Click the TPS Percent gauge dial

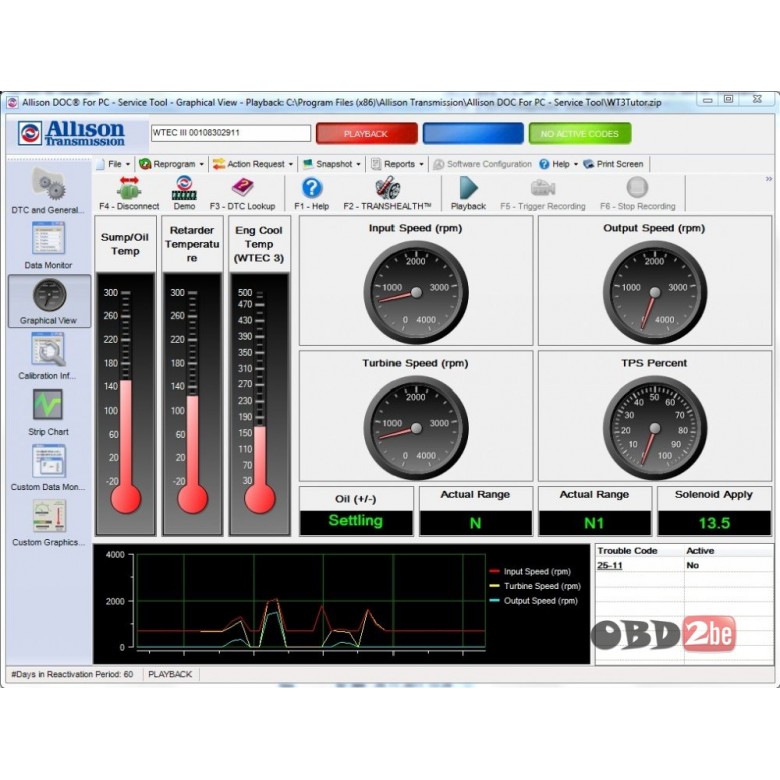click(x=655, y=428)
